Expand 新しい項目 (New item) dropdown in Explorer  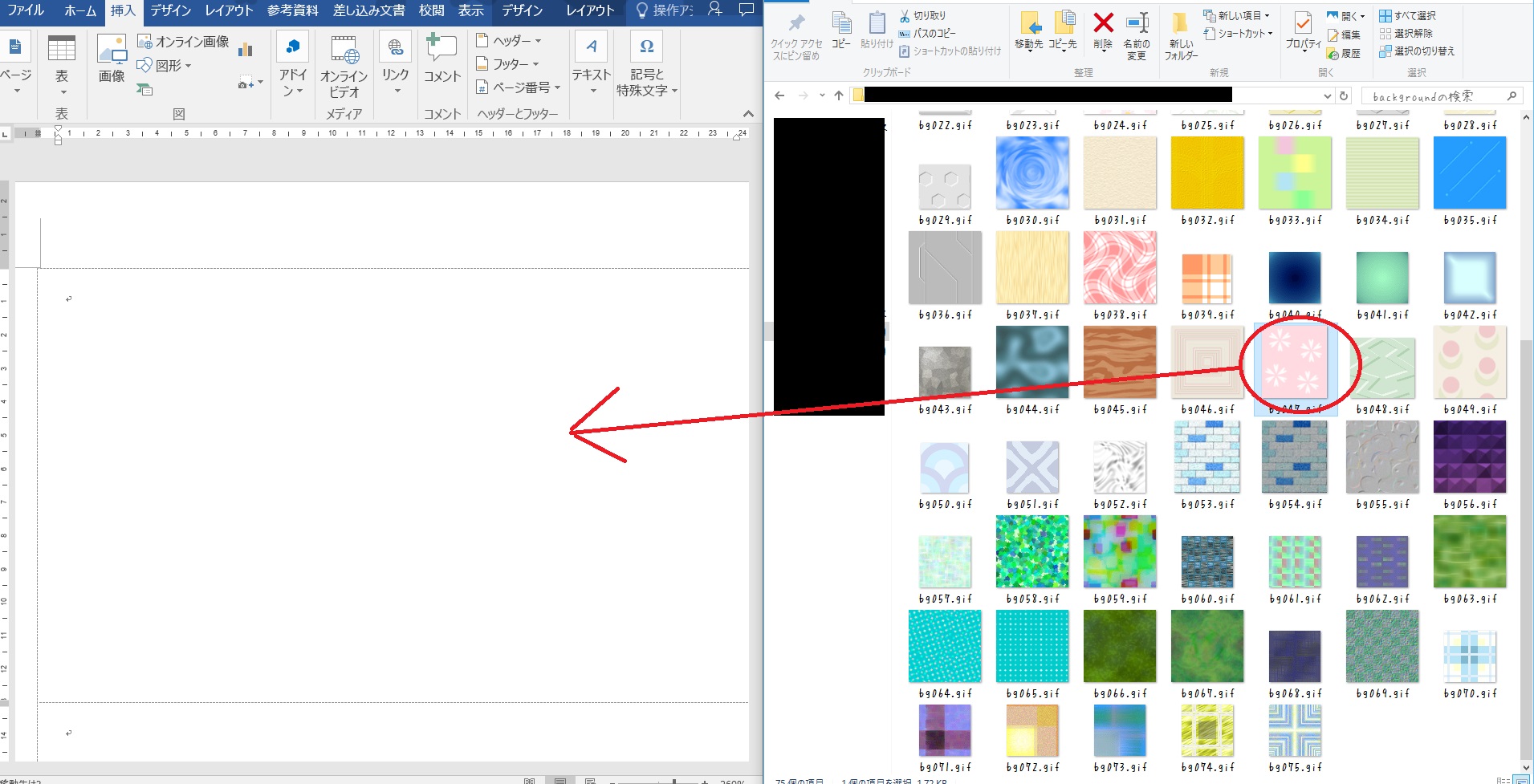click(1237, 15)
